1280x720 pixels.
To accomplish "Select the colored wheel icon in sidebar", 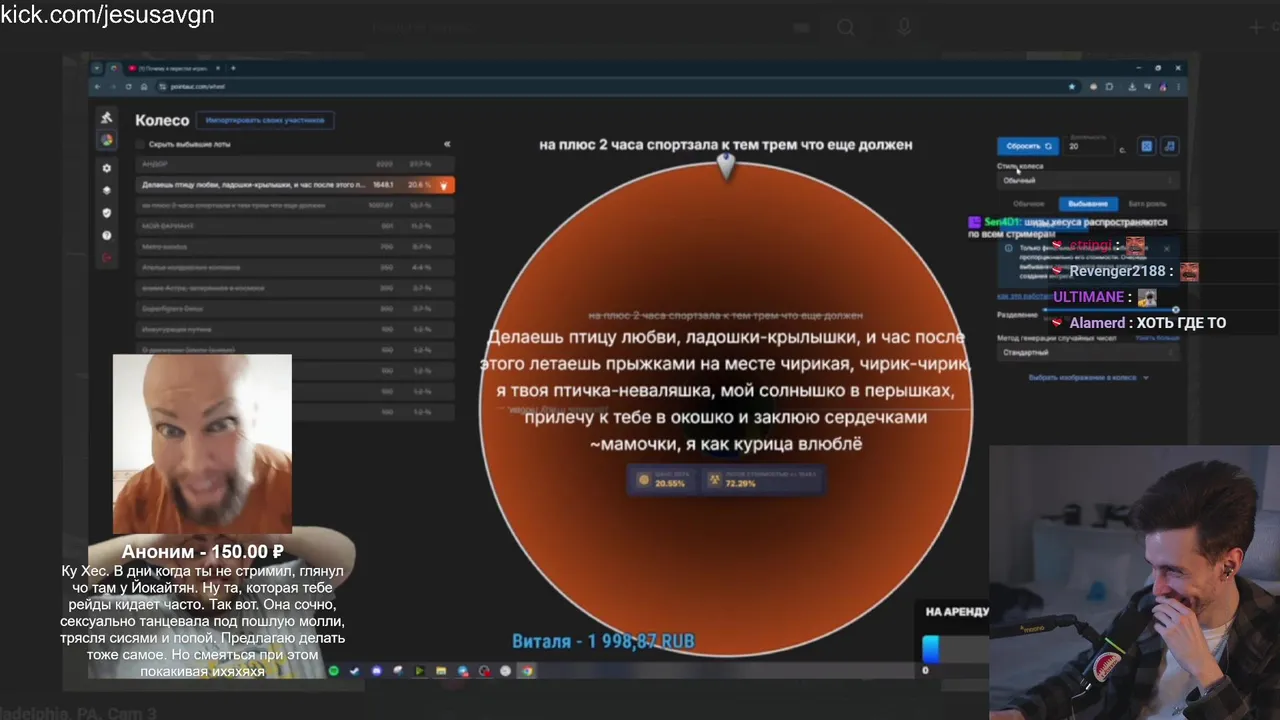I will coord(107,141).
